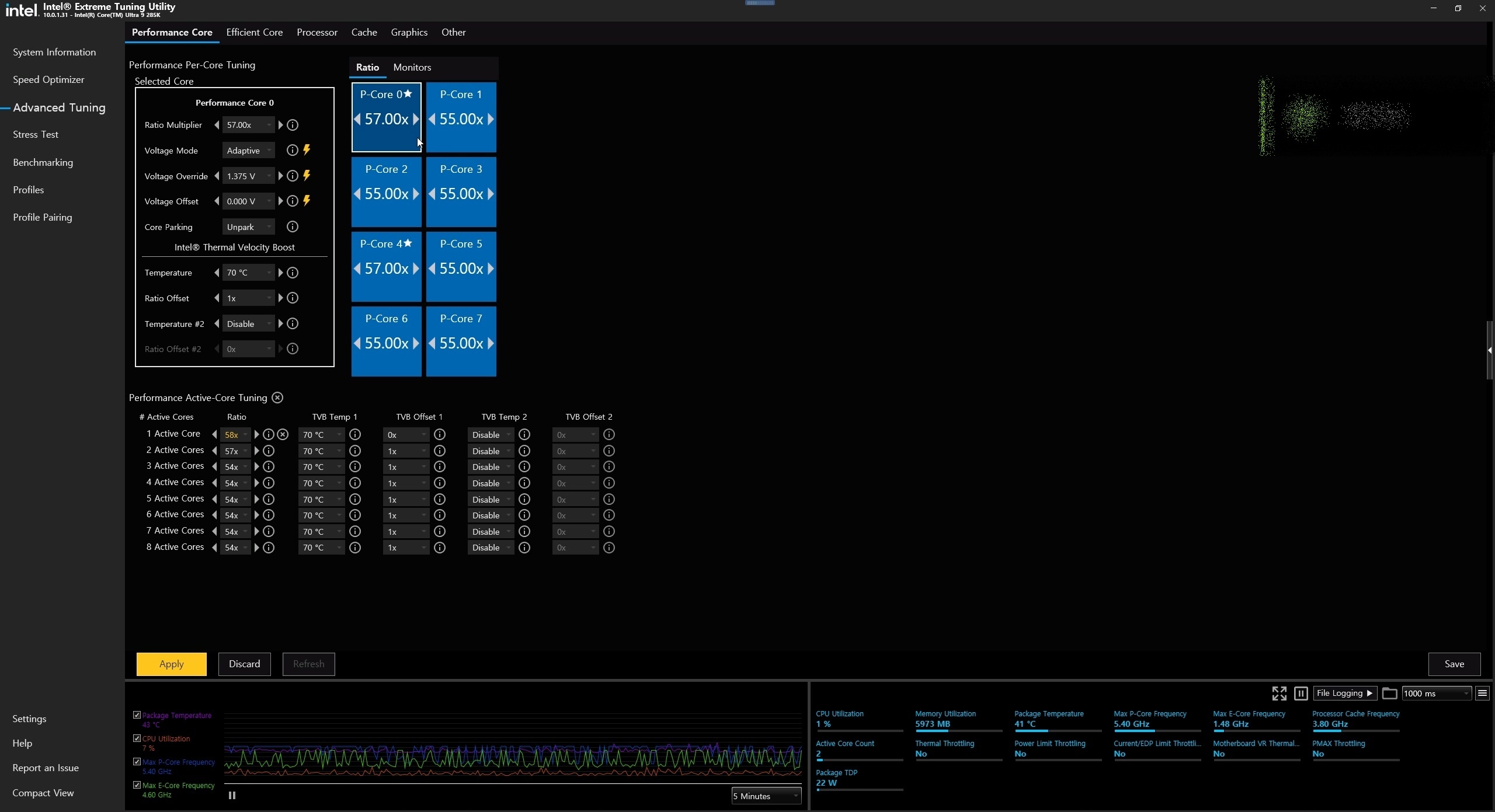
Task: Open info icon for Ratio Offset
Action: coord(293,298)
